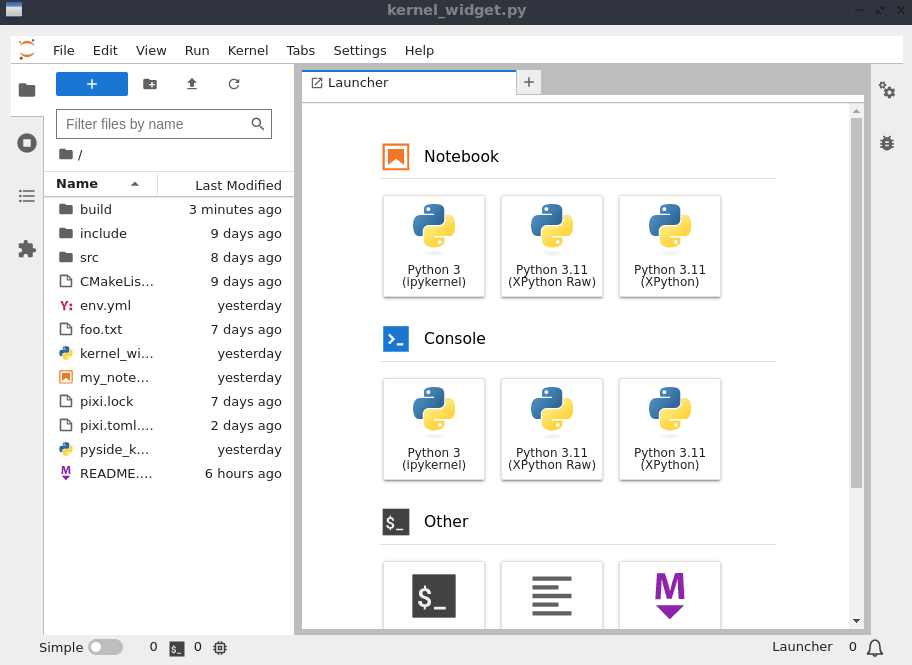Sort files by Name column
This screenshot has height=665, width=912.
tap(100, 184)
